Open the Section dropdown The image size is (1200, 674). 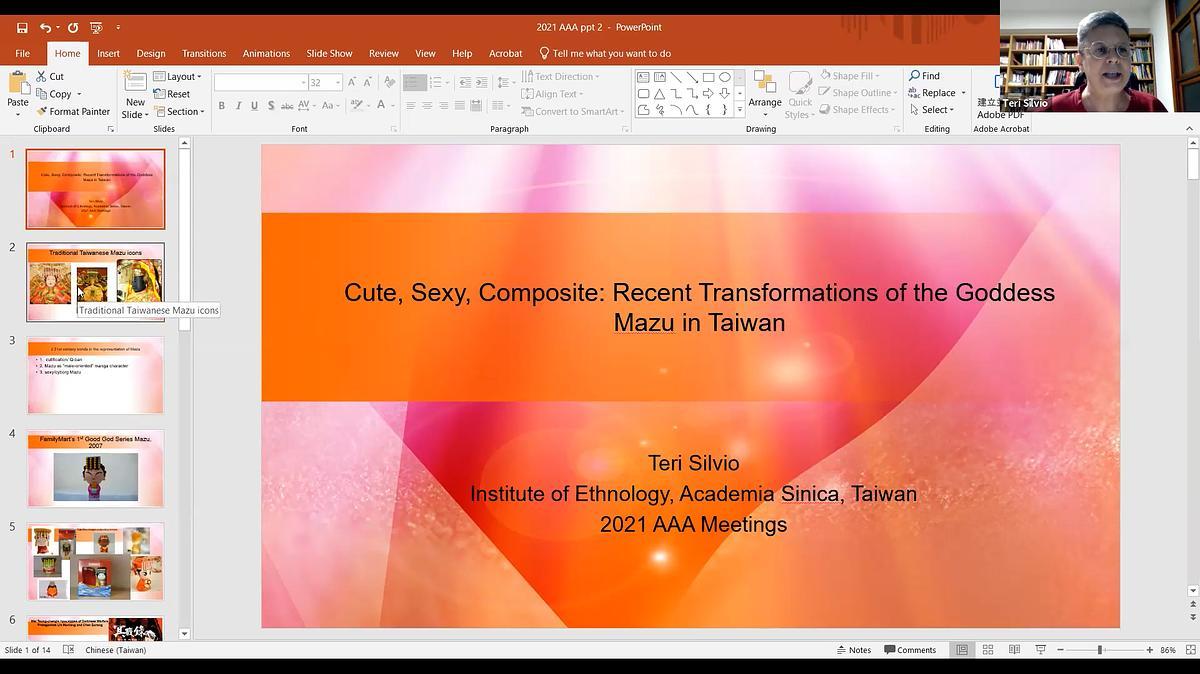point(179,112)
